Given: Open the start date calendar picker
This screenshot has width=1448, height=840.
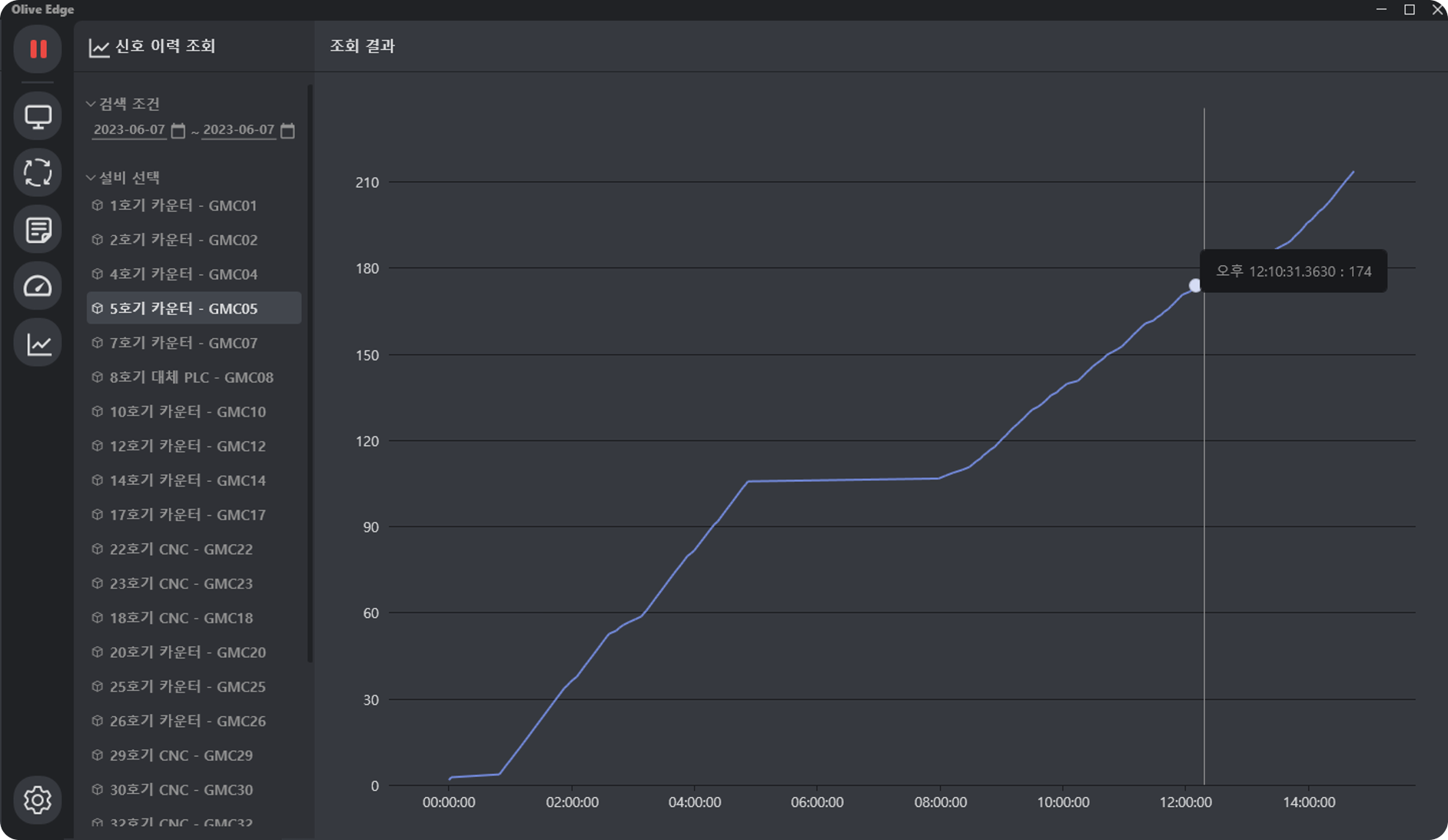Looking at the screenshot, I should (178, 131).
